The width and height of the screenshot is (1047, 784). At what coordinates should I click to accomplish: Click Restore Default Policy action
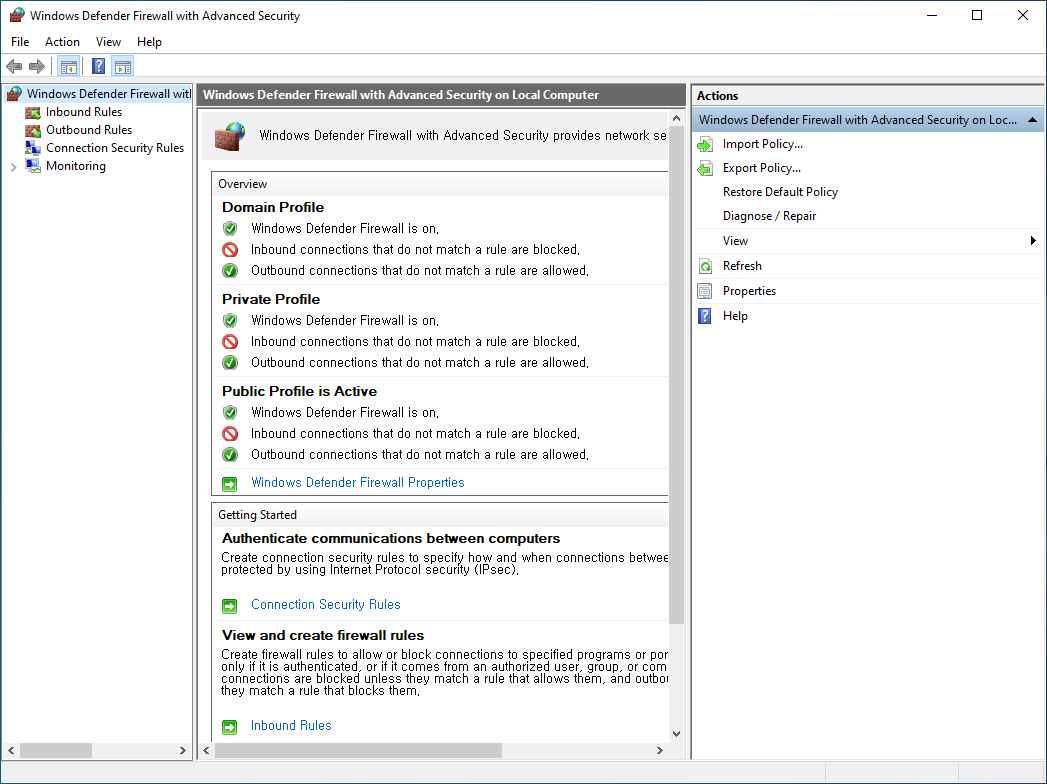(780, 192)
